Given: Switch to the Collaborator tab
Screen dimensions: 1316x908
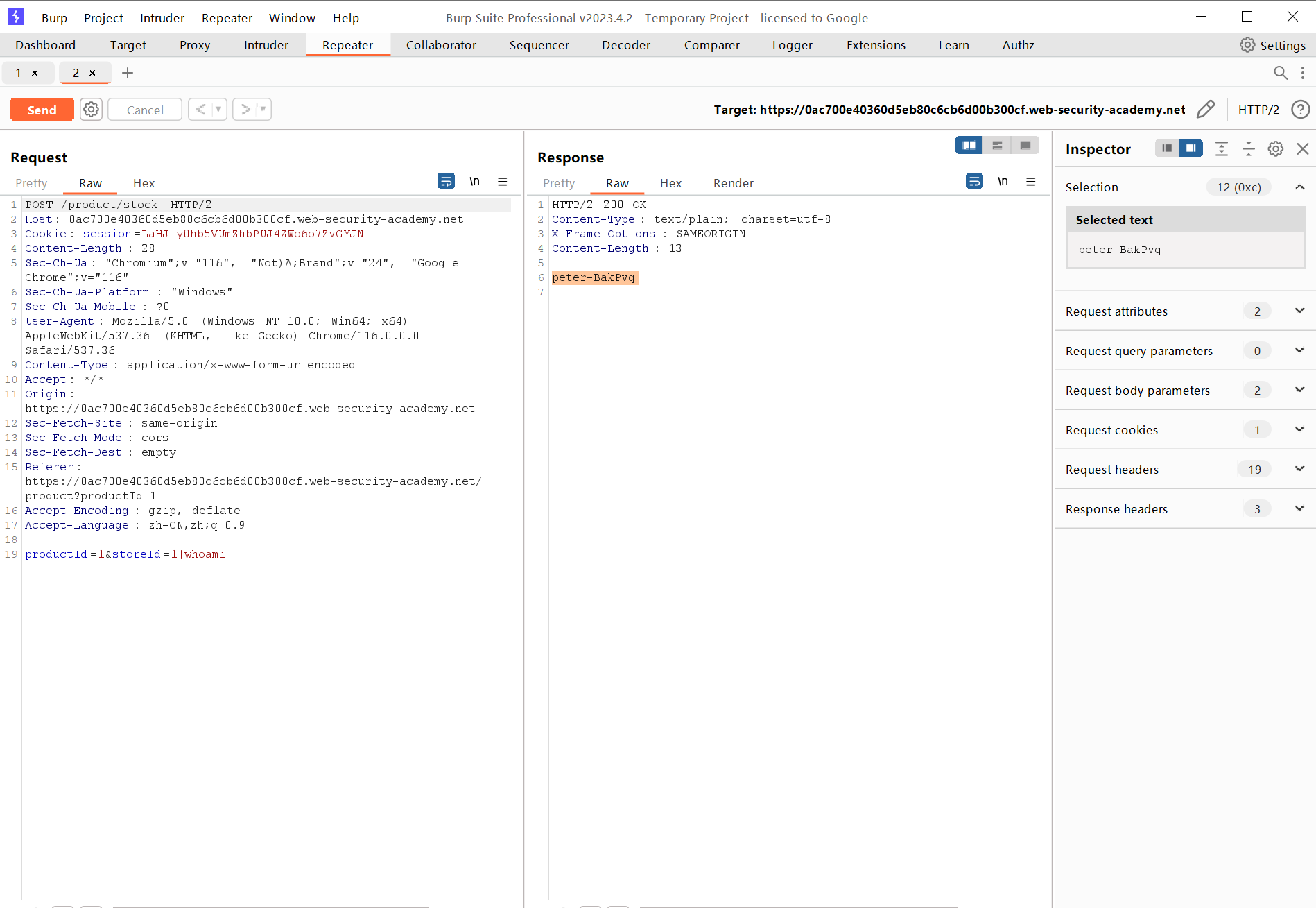Looking at the screenshot, I should (x=441, y=45).
